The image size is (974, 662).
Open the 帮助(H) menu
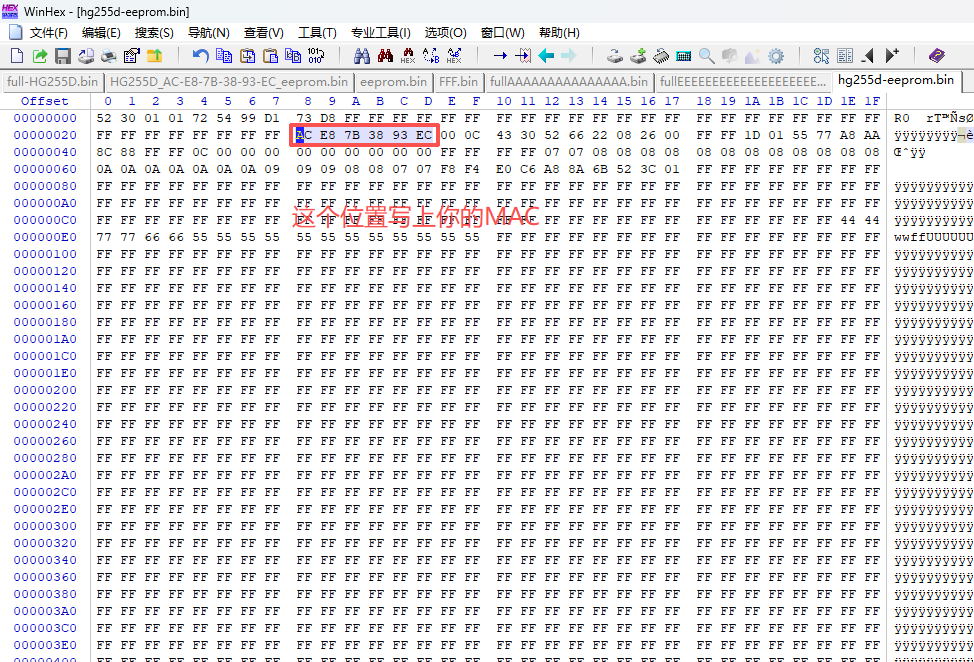point(559,33)
